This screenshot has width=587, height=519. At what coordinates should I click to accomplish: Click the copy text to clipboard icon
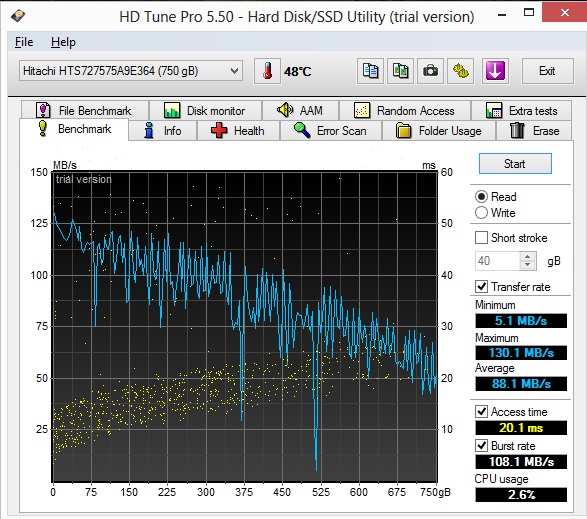point(370,71)
